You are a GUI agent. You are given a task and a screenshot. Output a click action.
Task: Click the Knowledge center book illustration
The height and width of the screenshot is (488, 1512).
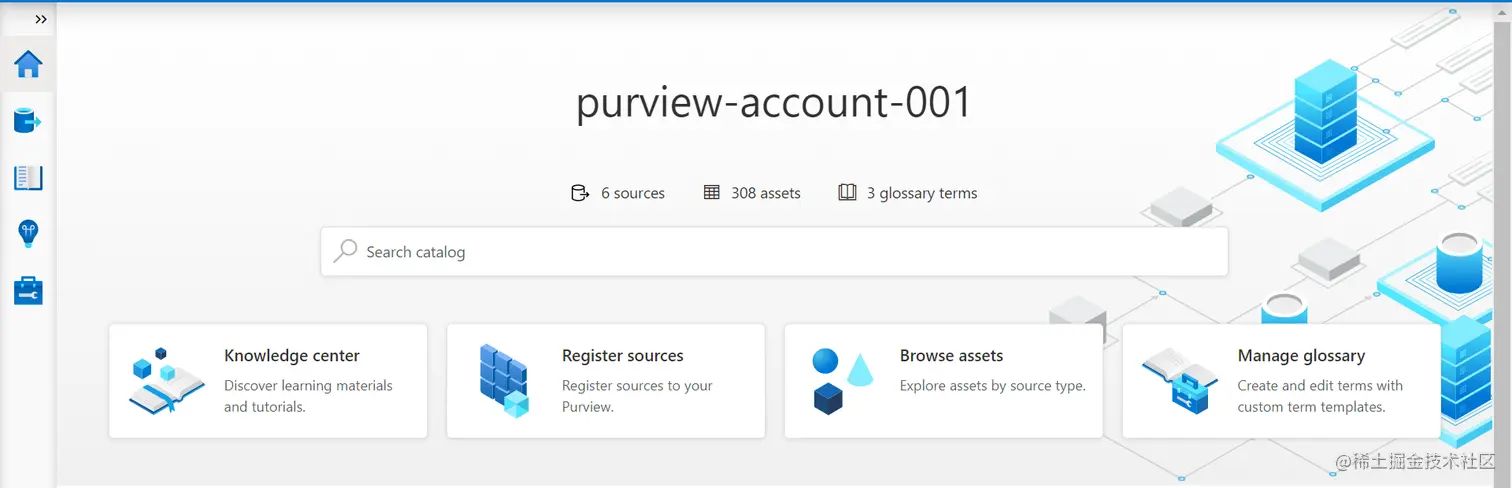point(167,381)
